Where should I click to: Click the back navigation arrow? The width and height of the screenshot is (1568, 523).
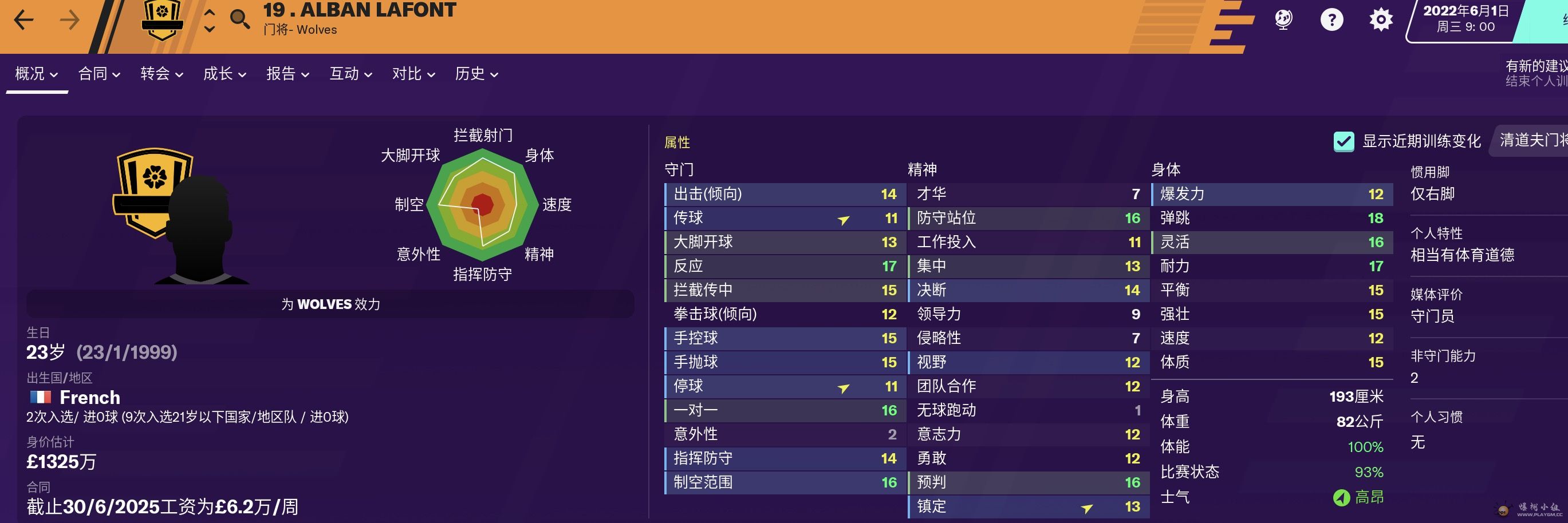coord(23,20)
